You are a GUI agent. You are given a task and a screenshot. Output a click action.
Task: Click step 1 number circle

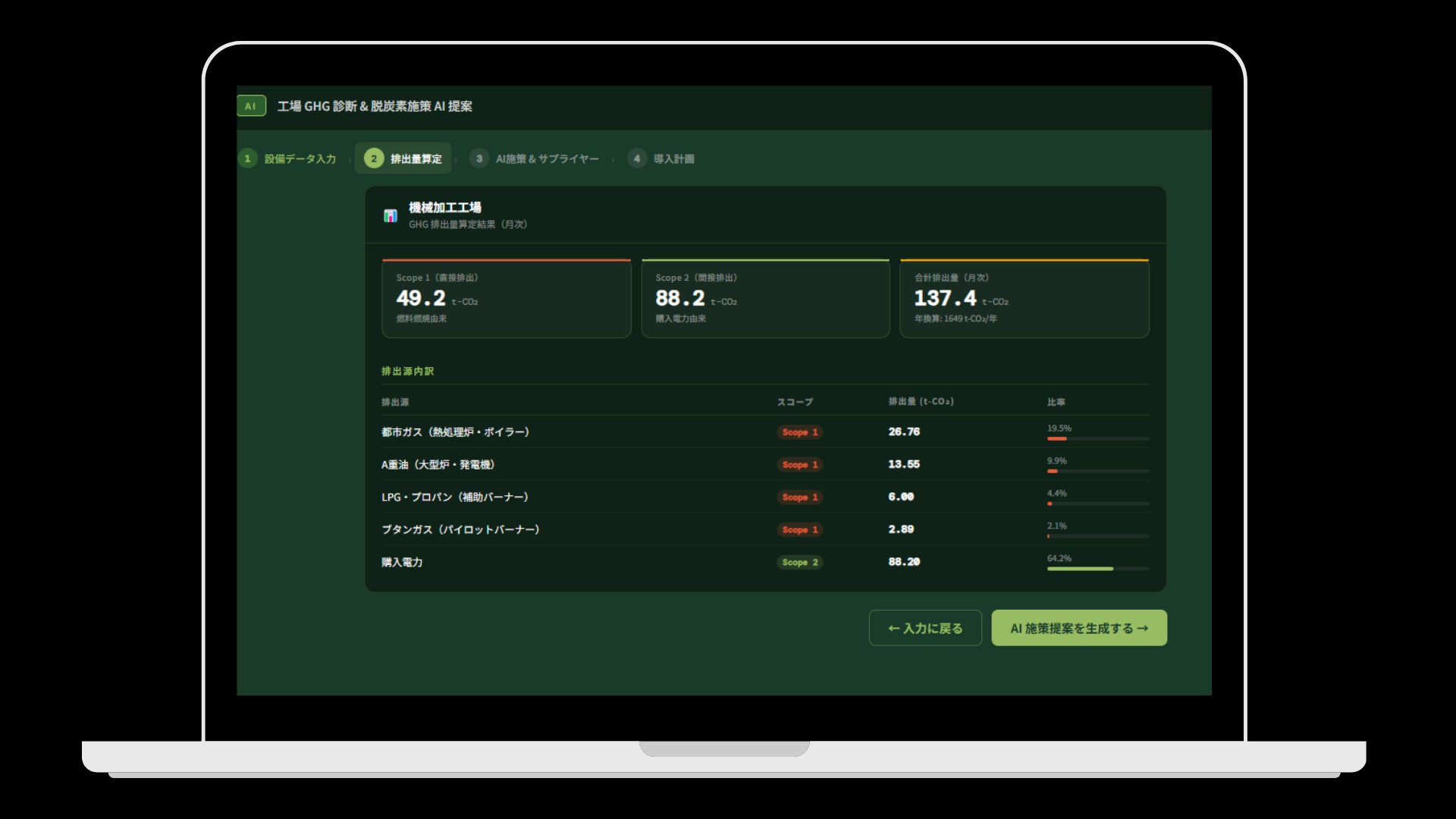coord(247,158)
